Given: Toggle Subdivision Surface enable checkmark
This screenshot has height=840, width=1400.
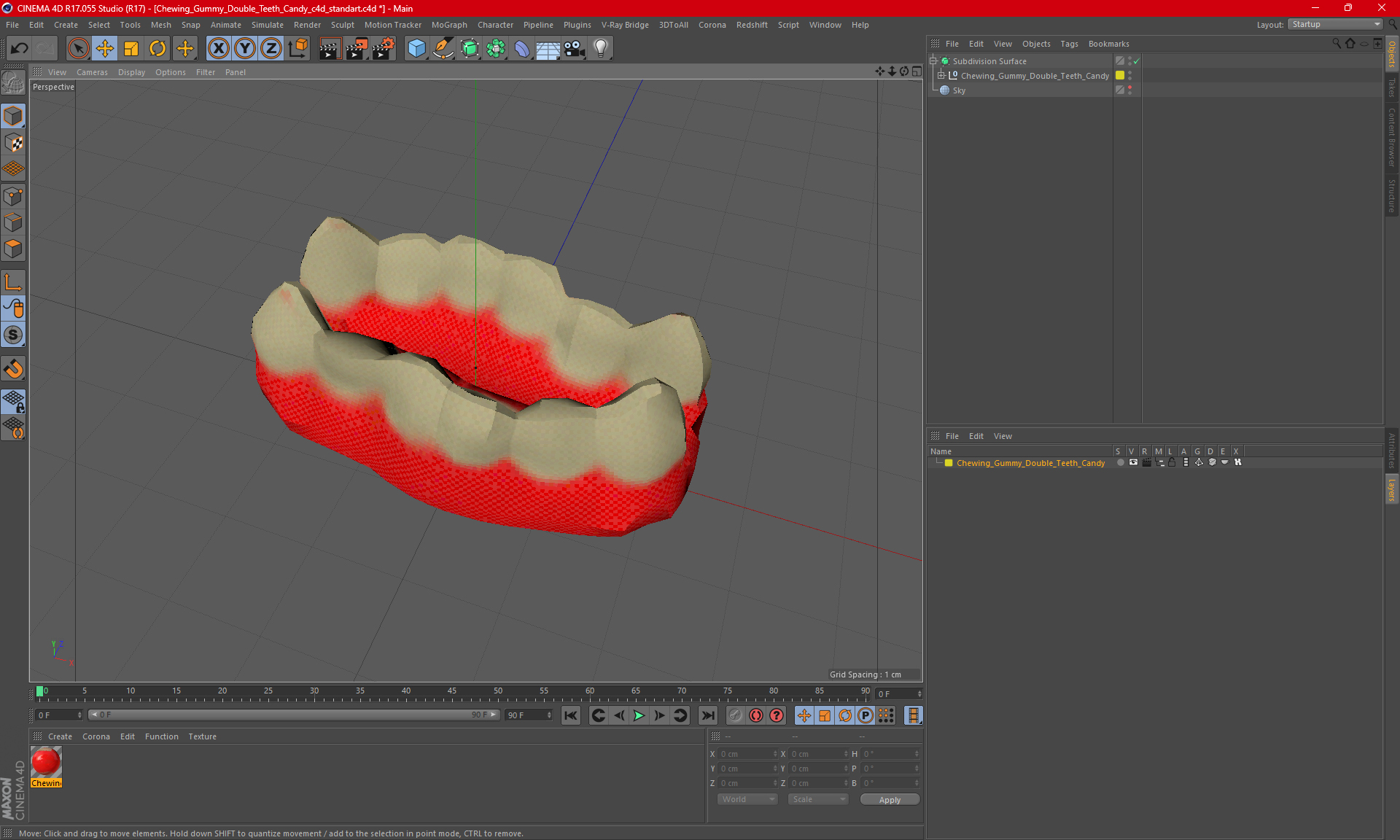Looking at the screenshot, I should point(1136,61).
